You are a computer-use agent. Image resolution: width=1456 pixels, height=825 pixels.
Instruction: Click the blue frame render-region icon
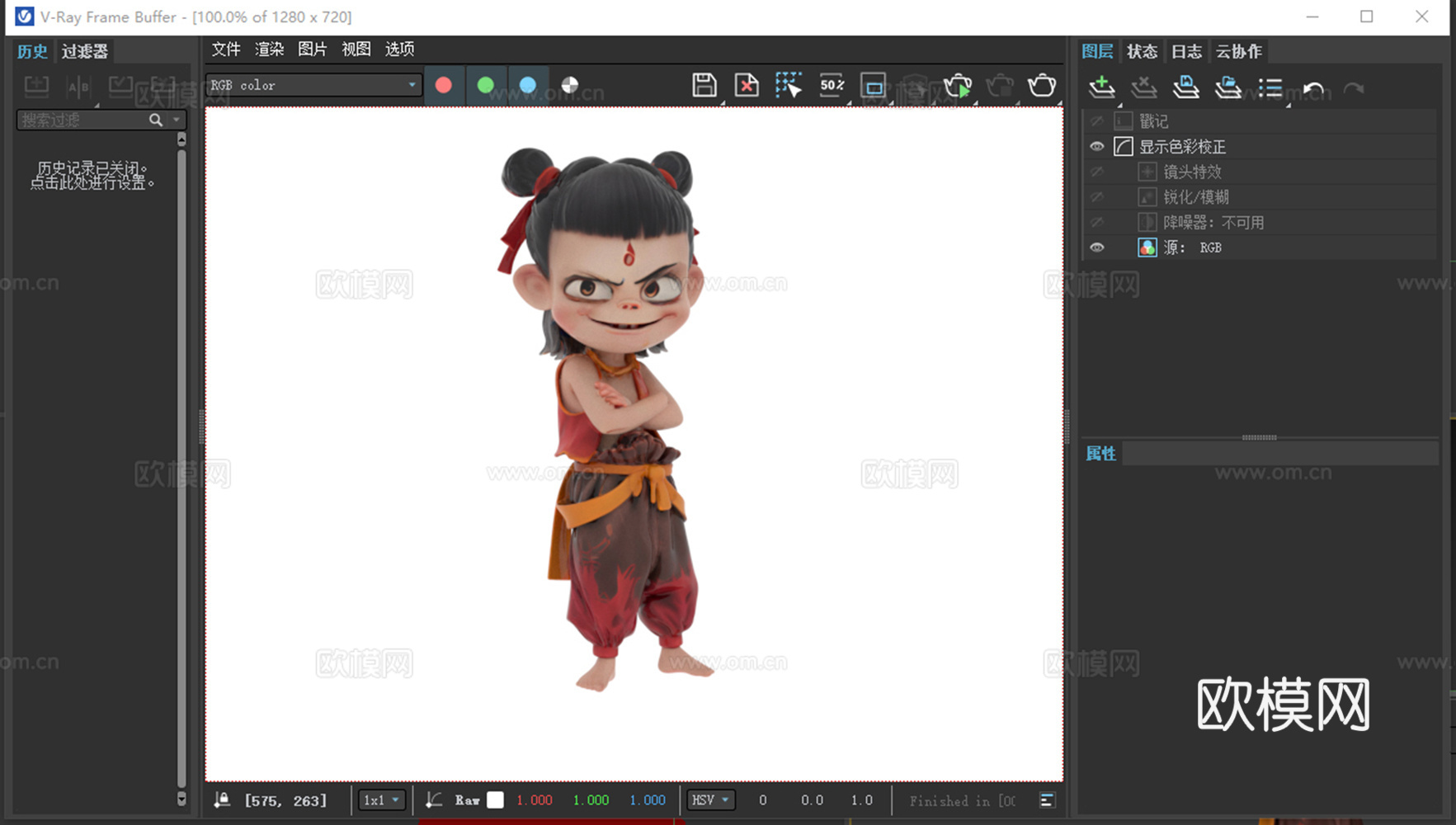click(x=874, y=85)
